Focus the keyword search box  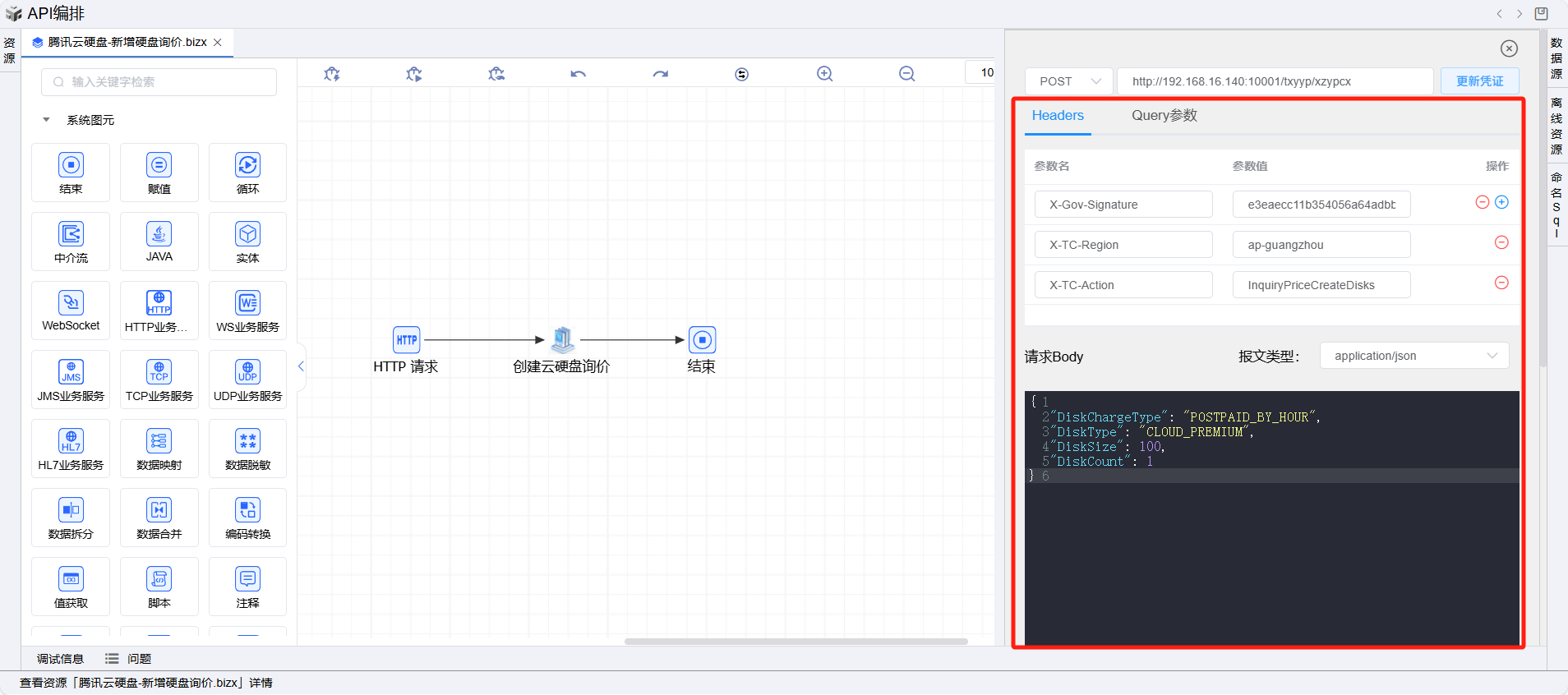click(159, 82)
